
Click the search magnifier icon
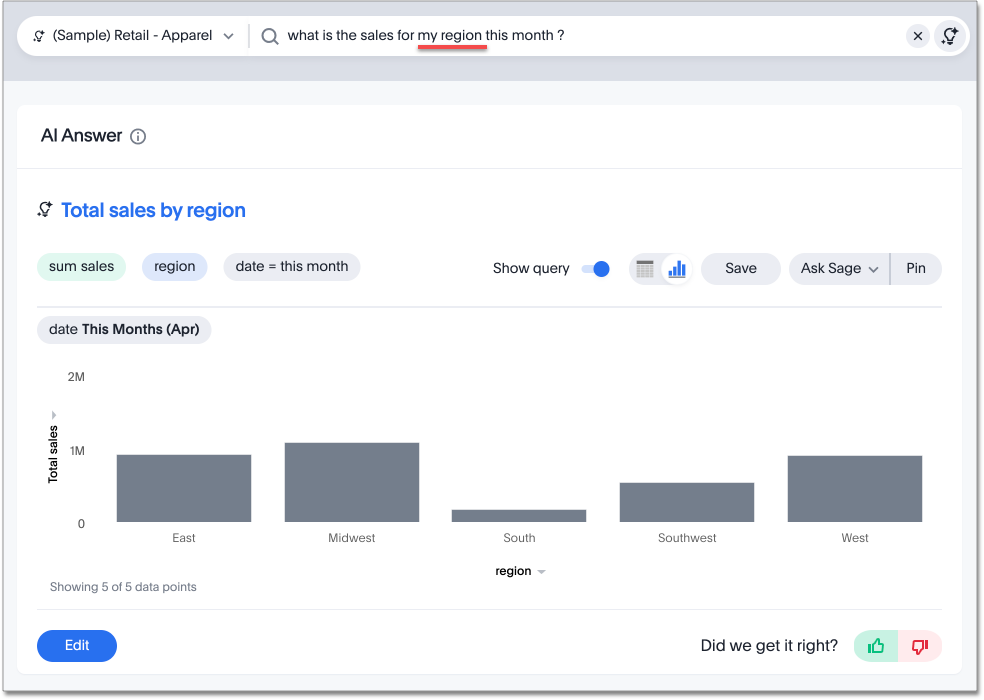(269, 36)
